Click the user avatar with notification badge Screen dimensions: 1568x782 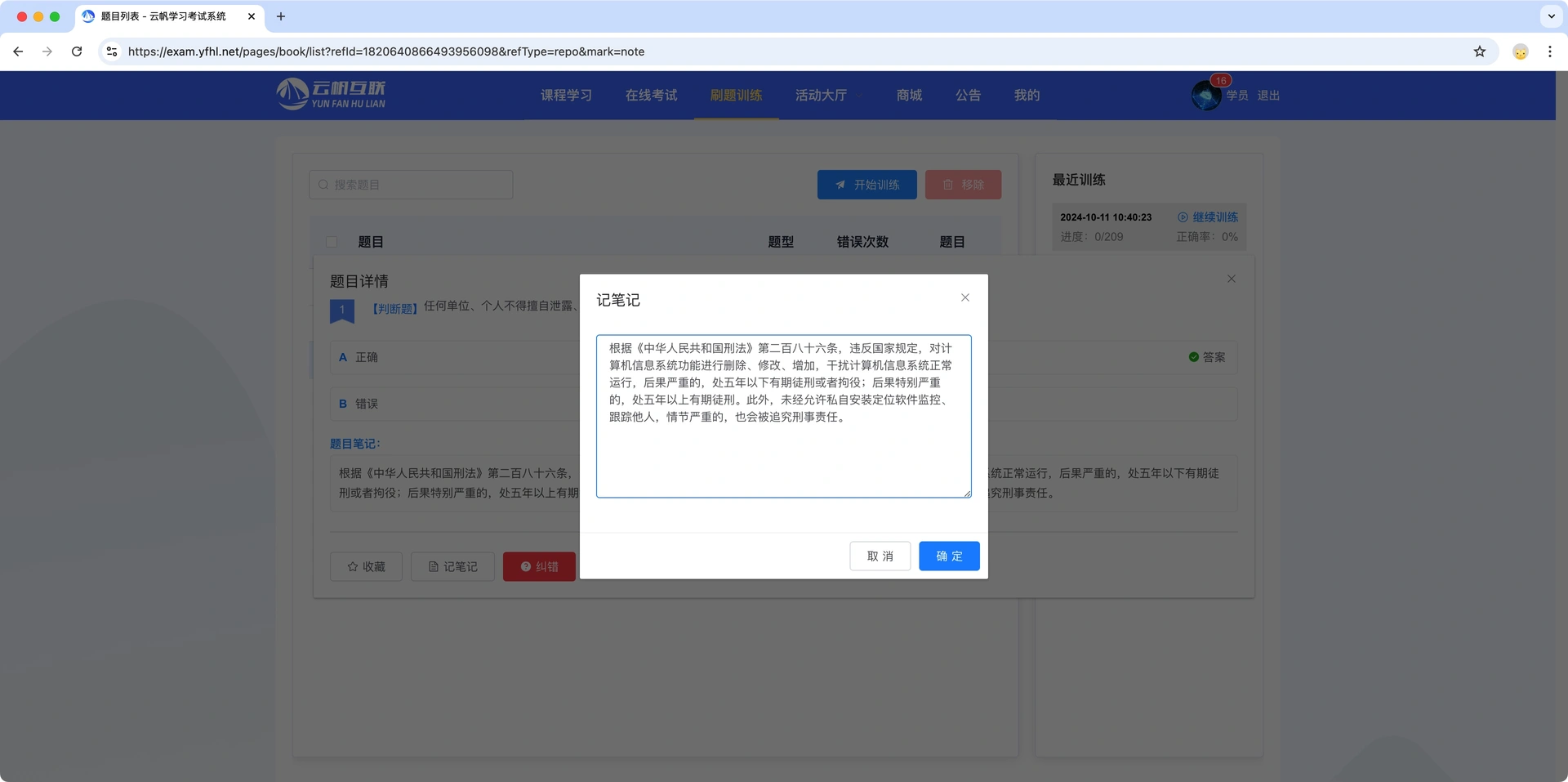click(x=1206, y=95)
